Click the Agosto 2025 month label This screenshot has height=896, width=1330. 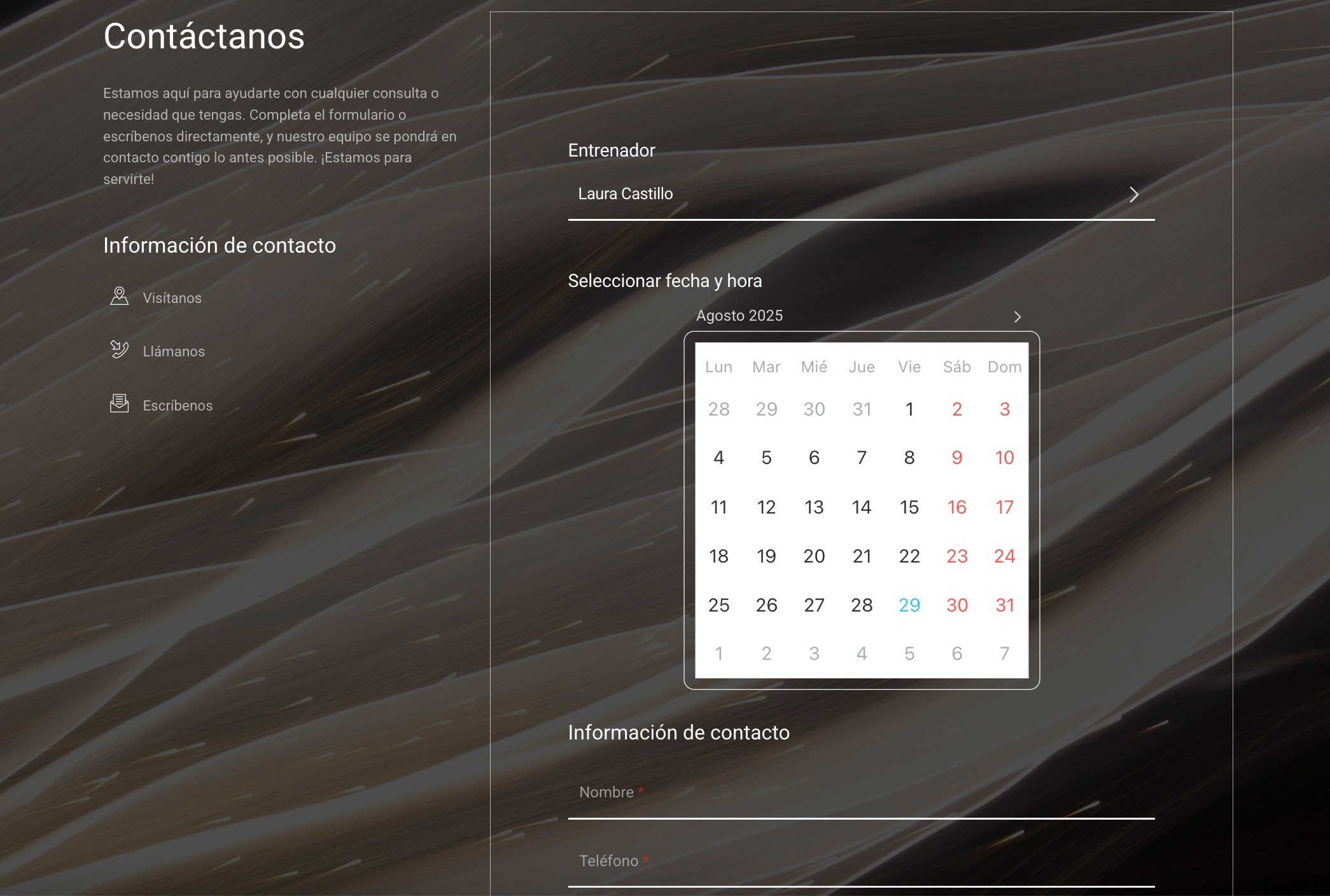(739, 316)
